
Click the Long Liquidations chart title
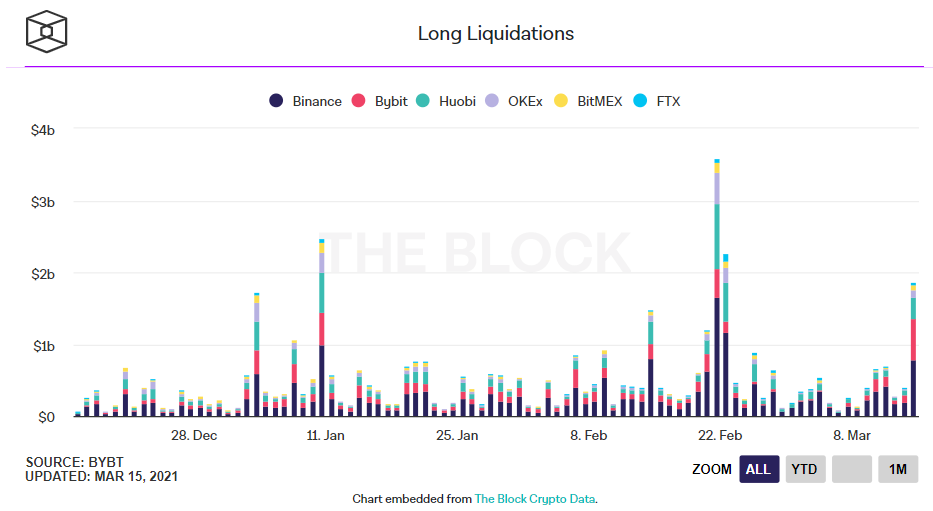[496, 33]
